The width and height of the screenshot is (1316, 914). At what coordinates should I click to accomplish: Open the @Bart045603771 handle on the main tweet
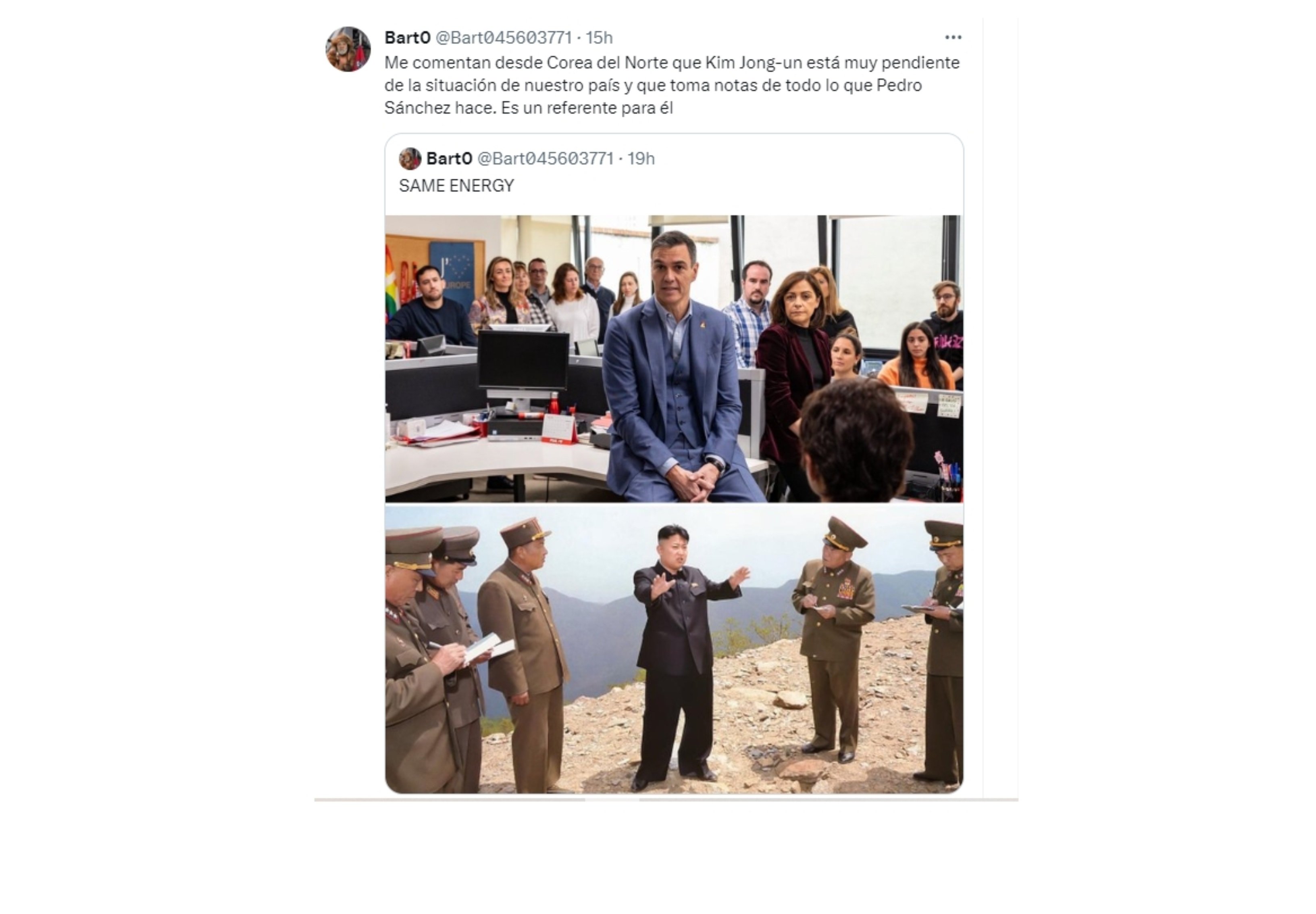[x=504, y=37]
